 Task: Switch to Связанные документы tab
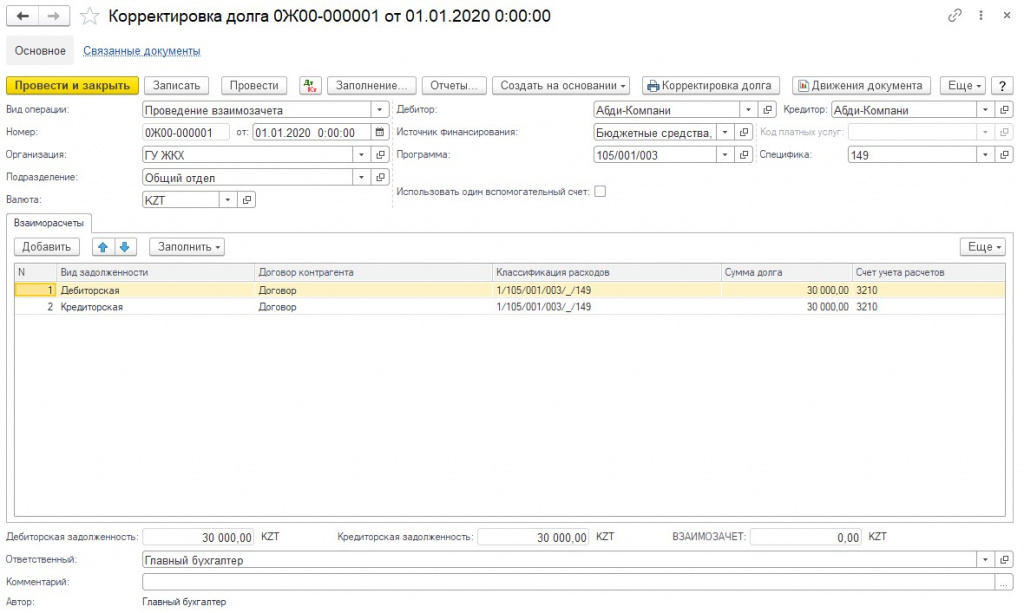click(141, 51)
